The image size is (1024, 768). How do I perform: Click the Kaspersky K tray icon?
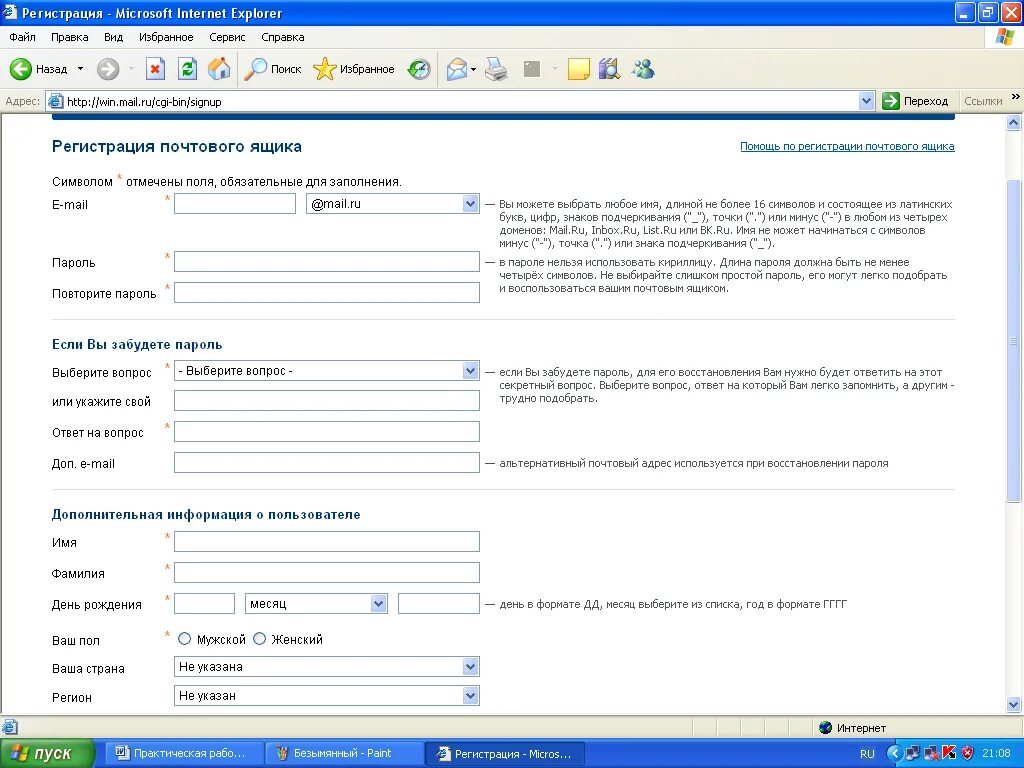coord(949,753)
